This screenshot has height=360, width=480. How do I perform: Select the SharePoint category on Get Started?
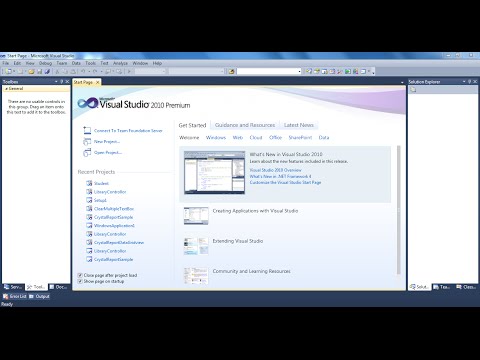click(300, 137)
